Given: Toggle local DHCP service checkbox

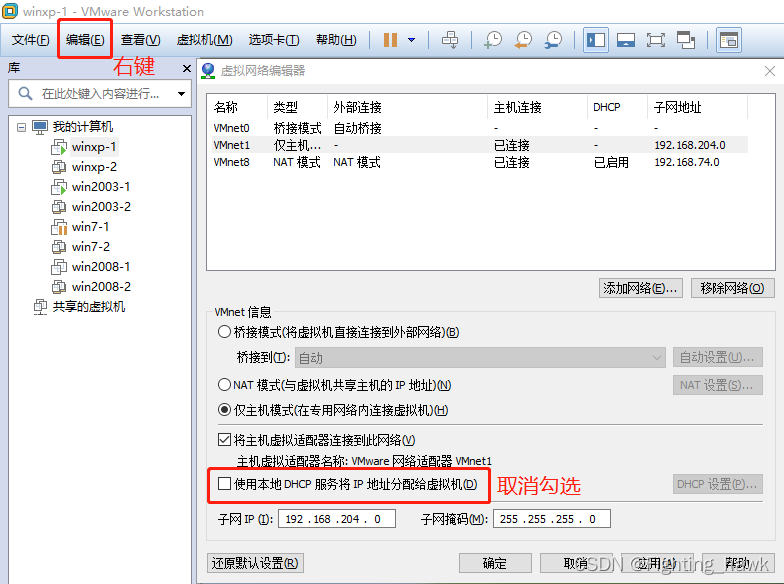Looking at the screenshot, I should pyautogui.click(x=224, y=484).
